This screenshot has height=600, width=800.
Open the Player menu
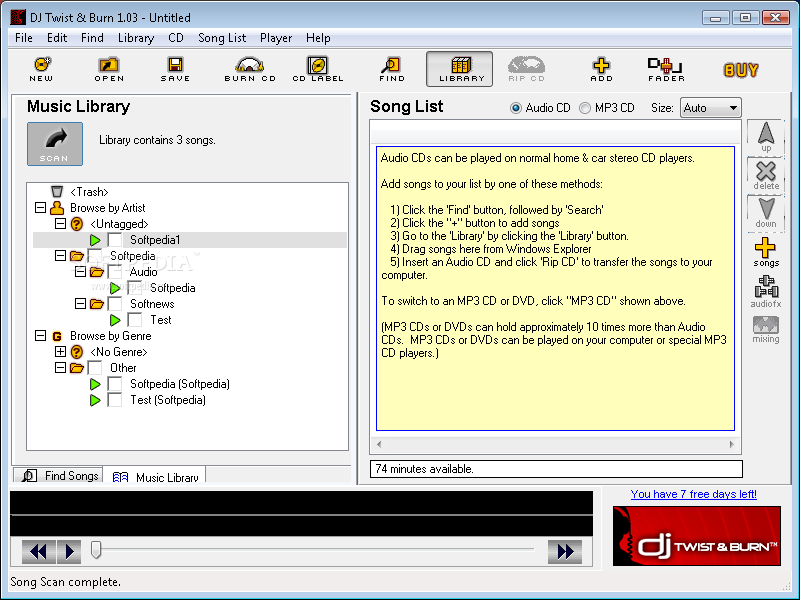tap(276, 38)
